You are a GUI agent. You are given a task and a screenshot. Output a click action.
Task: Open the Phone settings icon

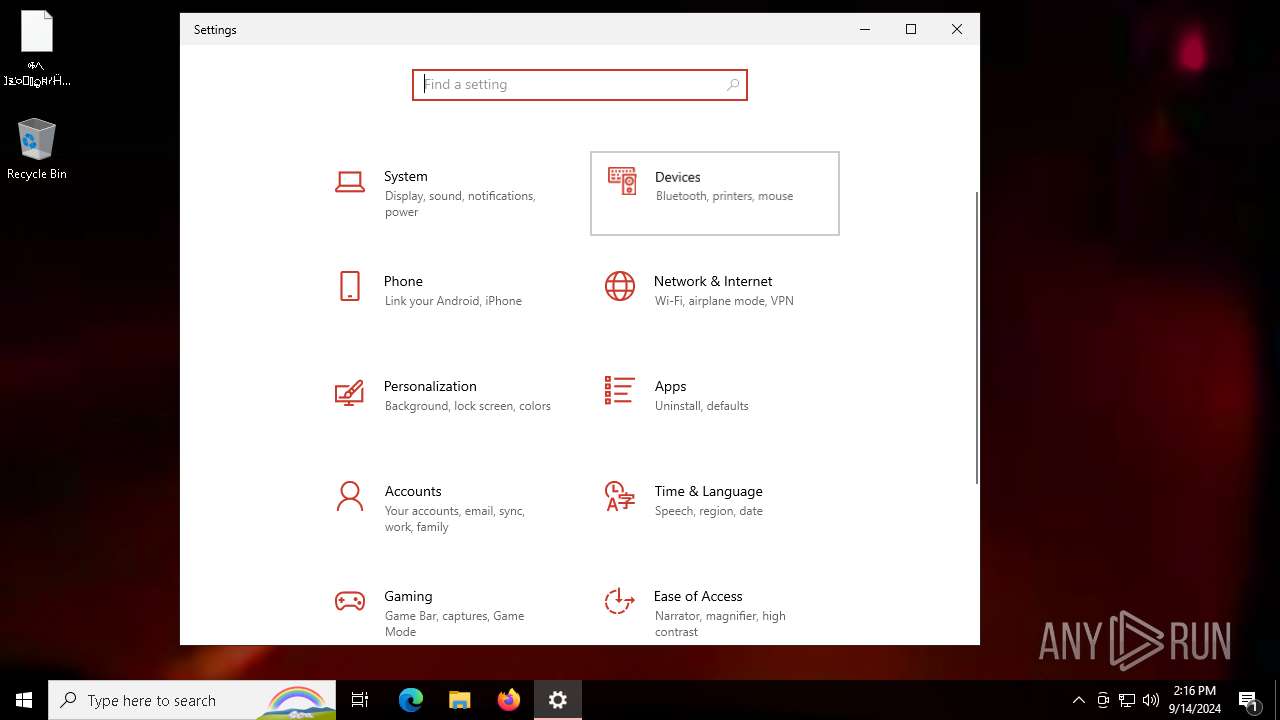tap(350, 286)
